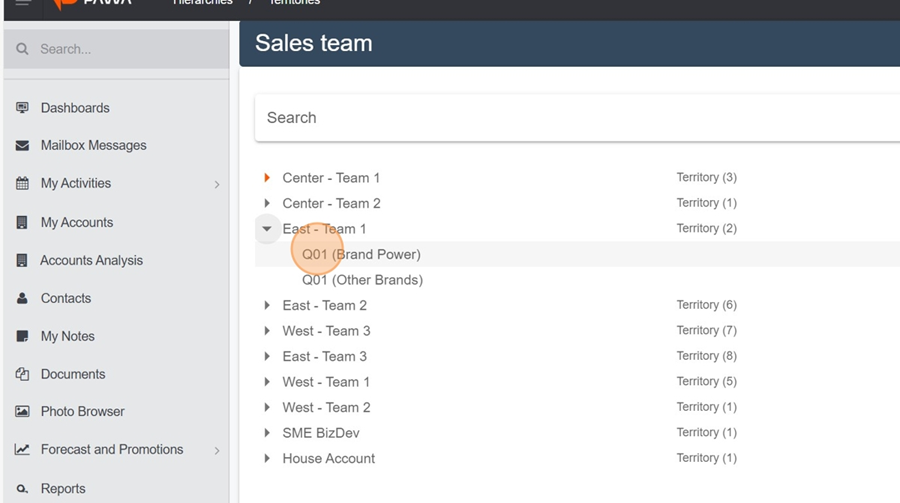Collapse the East - Team 1 node
Viewport: 900px width, 503px height.
point(267,229)
